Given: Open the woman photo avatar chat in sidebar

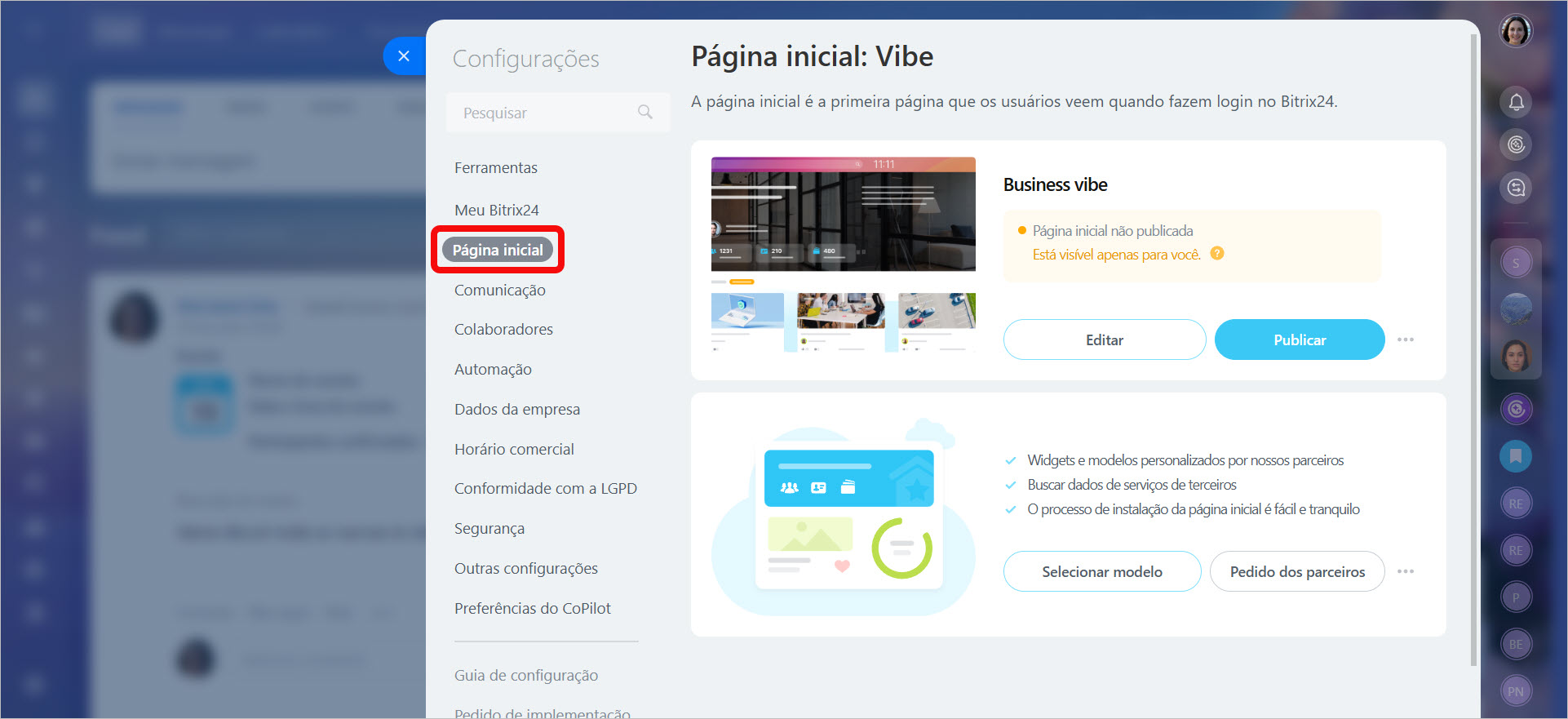Looking at the screenshot, I should [x=1516, y=356].
